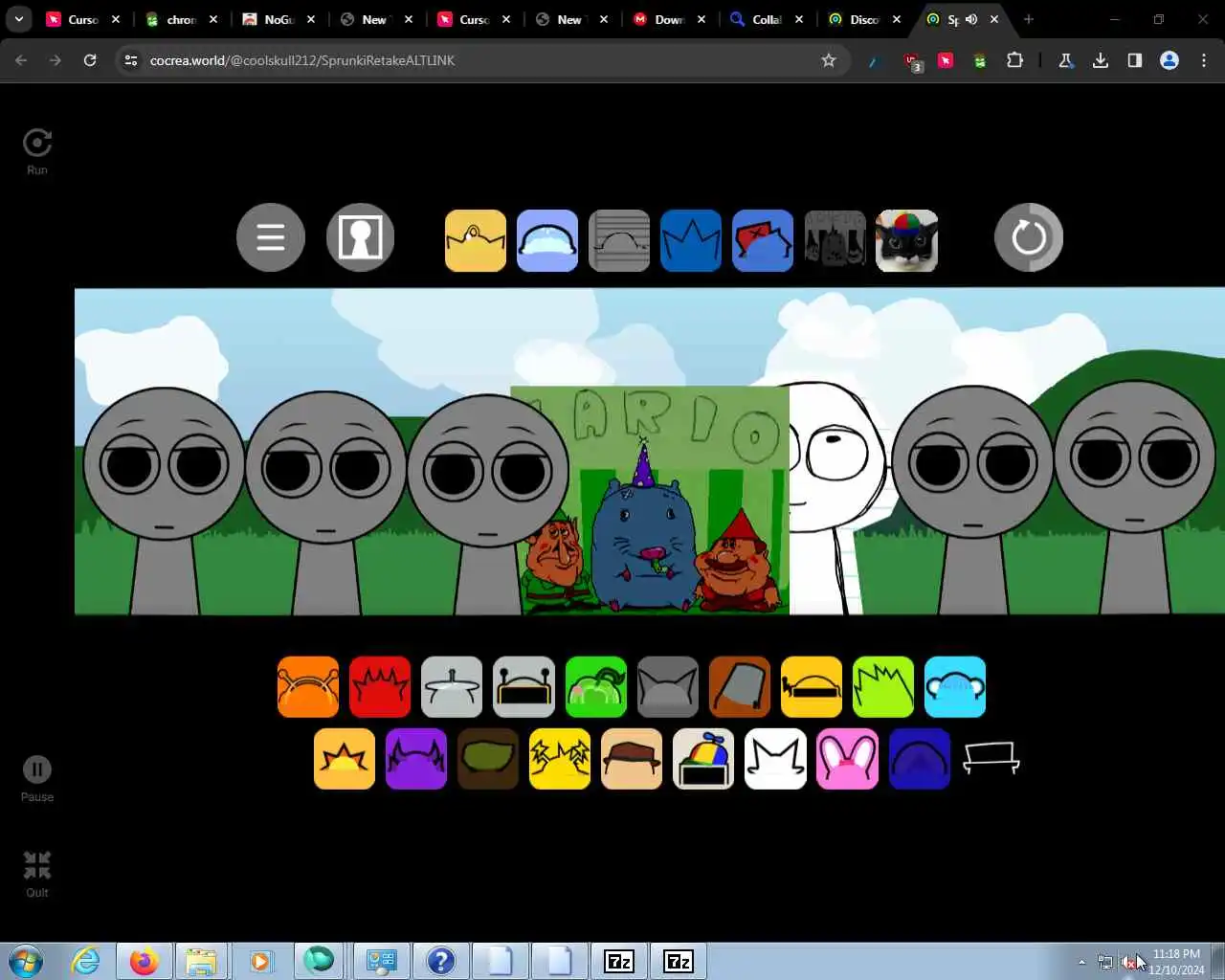Pick the yellow character with black bar icon
This screenshot has width=1225, height=980.
812,687
